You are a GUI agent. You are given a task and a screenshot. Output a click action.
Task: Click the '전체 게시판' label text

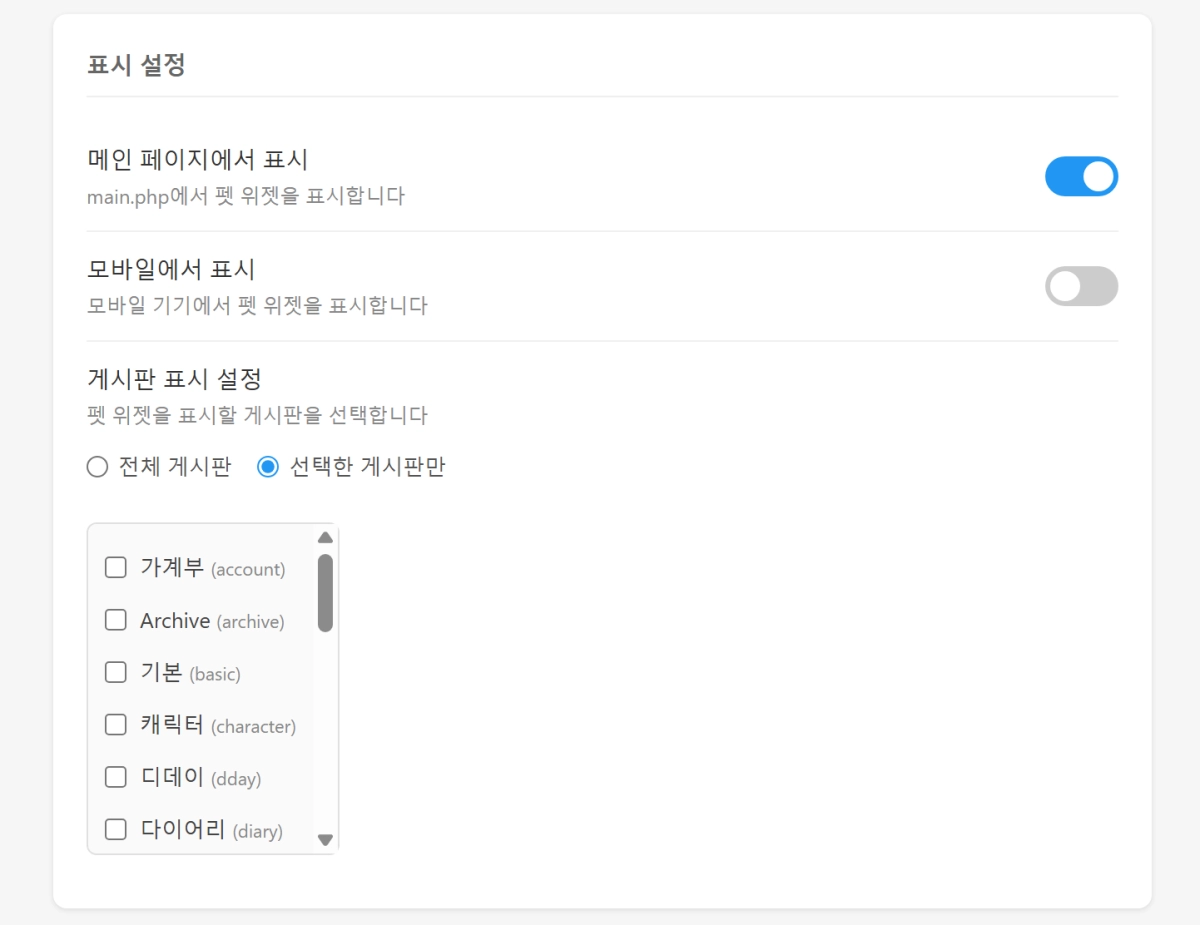click(x=175, y=467)
